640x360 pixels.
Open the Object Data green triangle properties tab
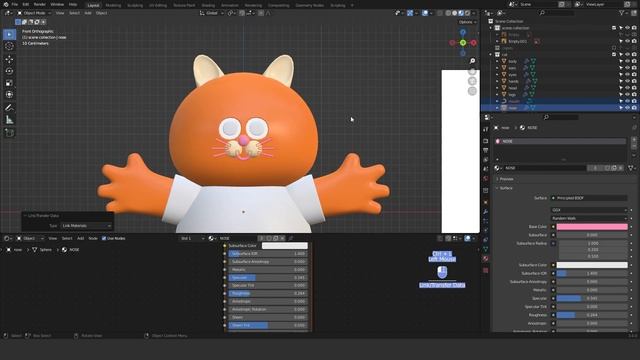pos(485,249)
